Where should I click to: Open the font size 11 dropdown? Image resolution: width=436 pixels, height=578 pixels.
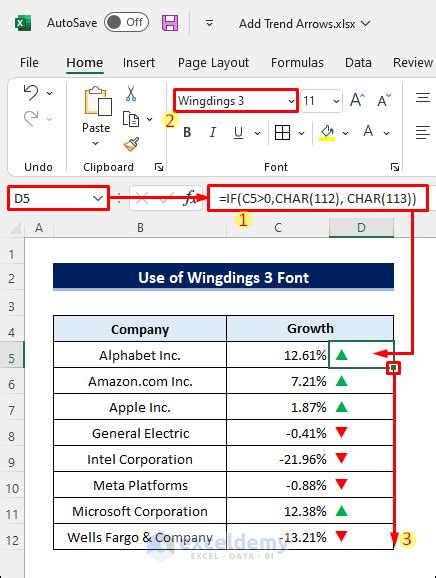336,101
